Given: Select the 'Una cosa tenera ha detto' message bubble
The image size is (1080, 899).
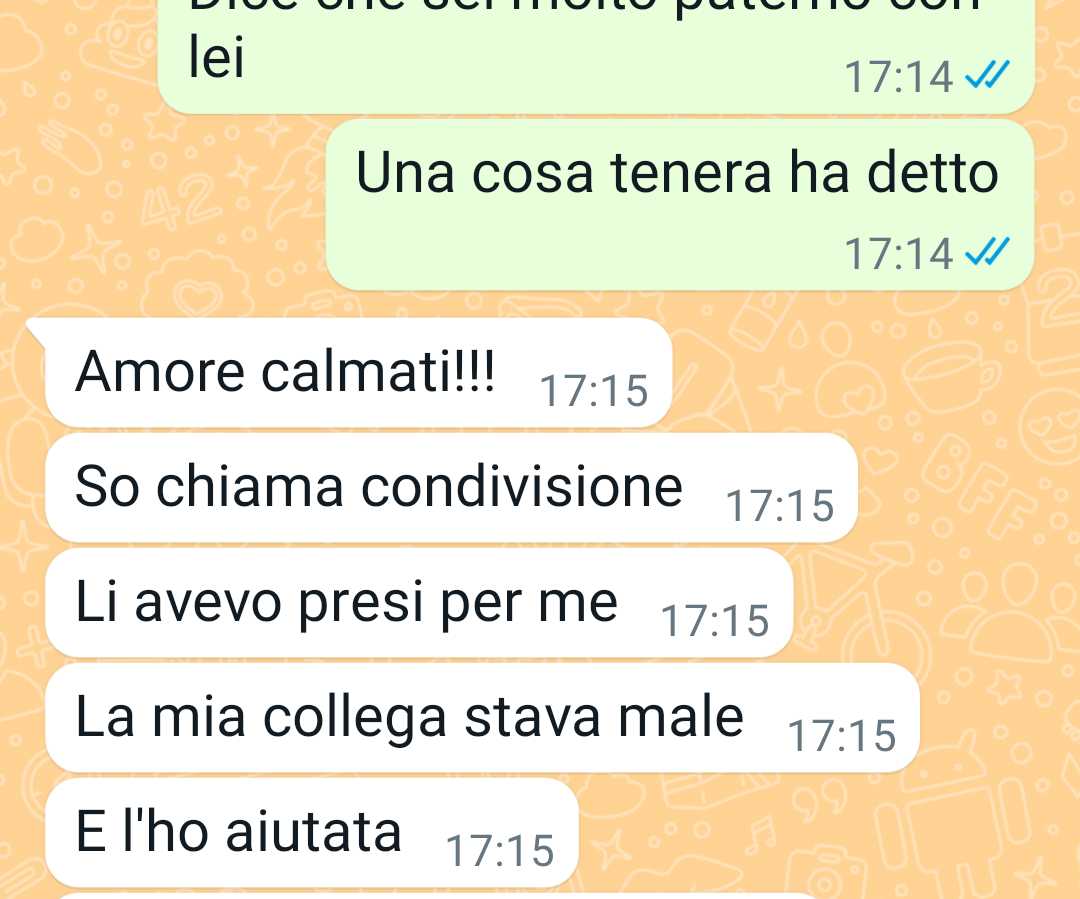Looking at the screenshot, I should [x=680, y=205].
